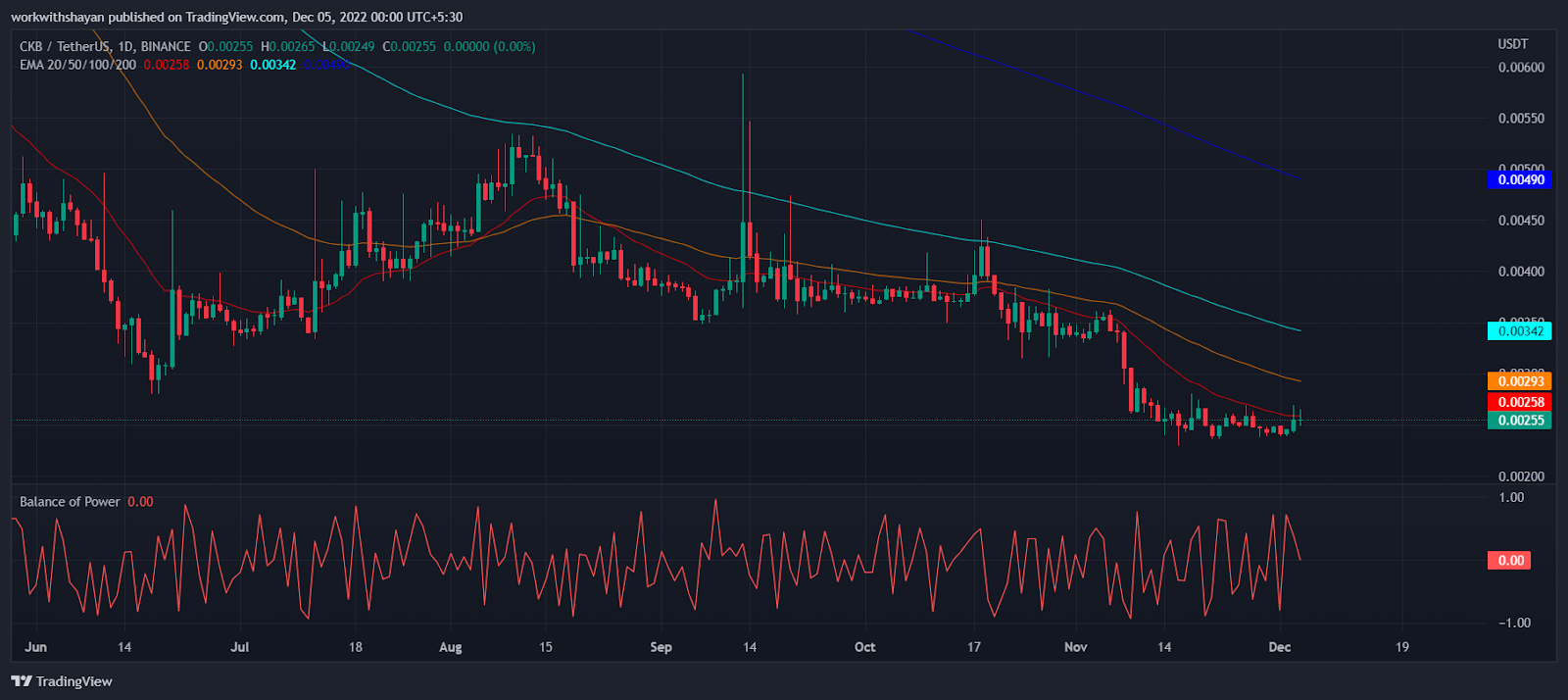Click the Dec label on time axis

[x=1280, y=647]
